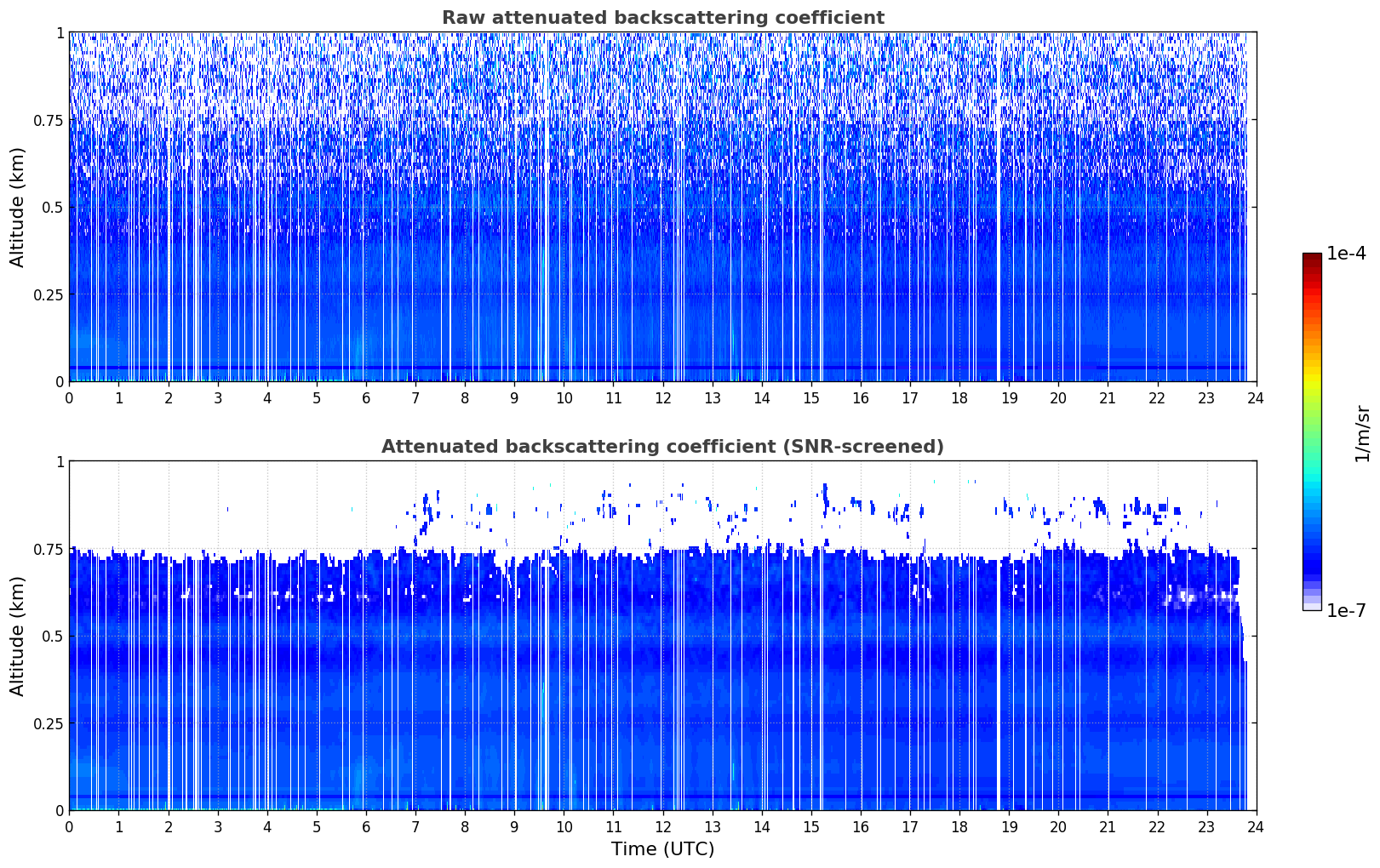Click the top plot's Altitude (km) label
The width and height of the screenshot is (1380, 868).
[x=18, y=207]
